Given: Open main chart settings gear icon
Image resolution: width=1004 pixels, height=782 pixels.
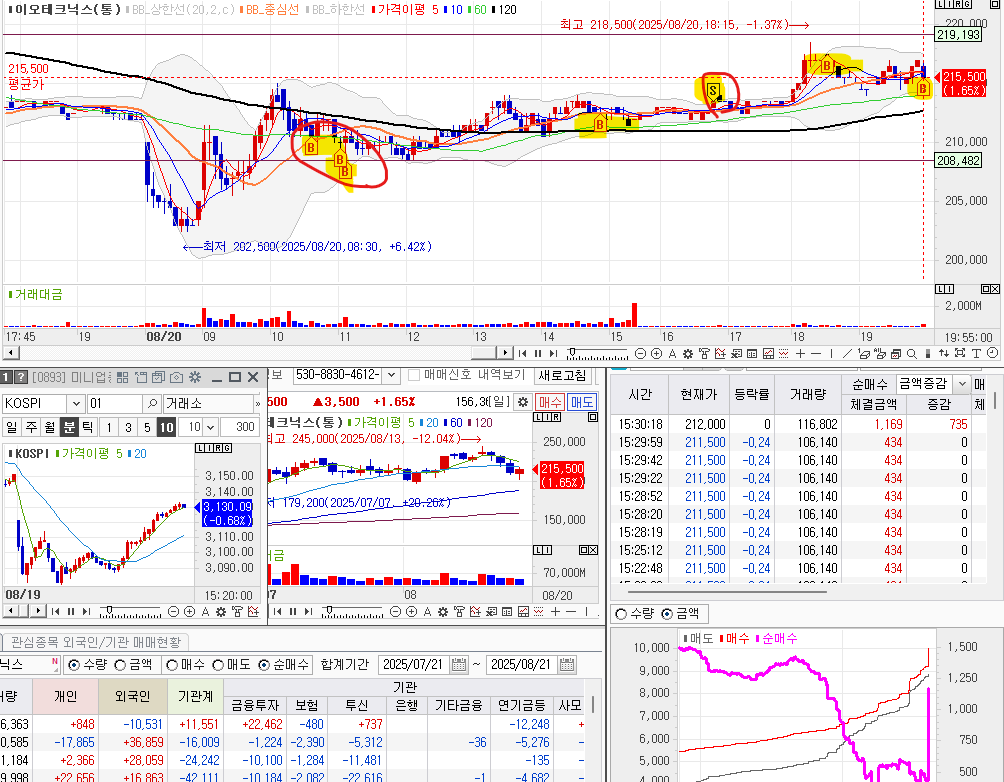Looking at the screenshot, I should 688,353.
